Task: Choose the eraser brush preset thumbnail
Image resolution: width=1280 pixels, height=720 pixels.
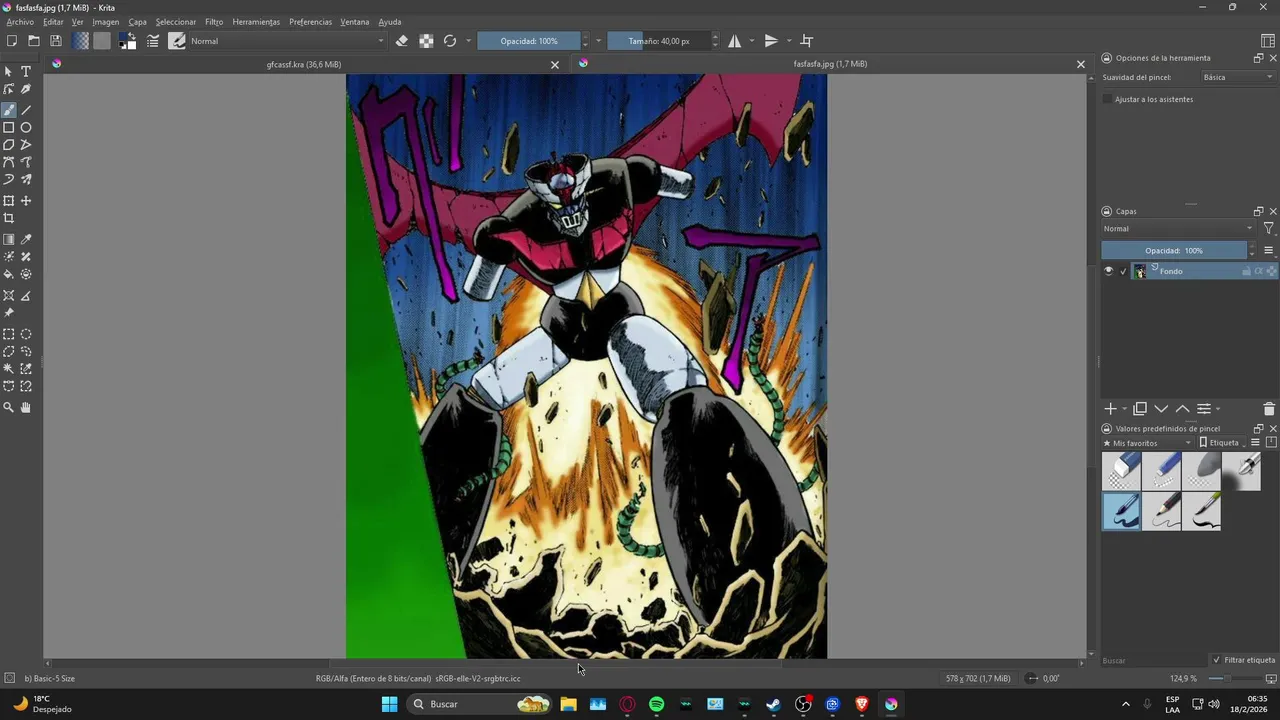Action: click(1121, 471)
